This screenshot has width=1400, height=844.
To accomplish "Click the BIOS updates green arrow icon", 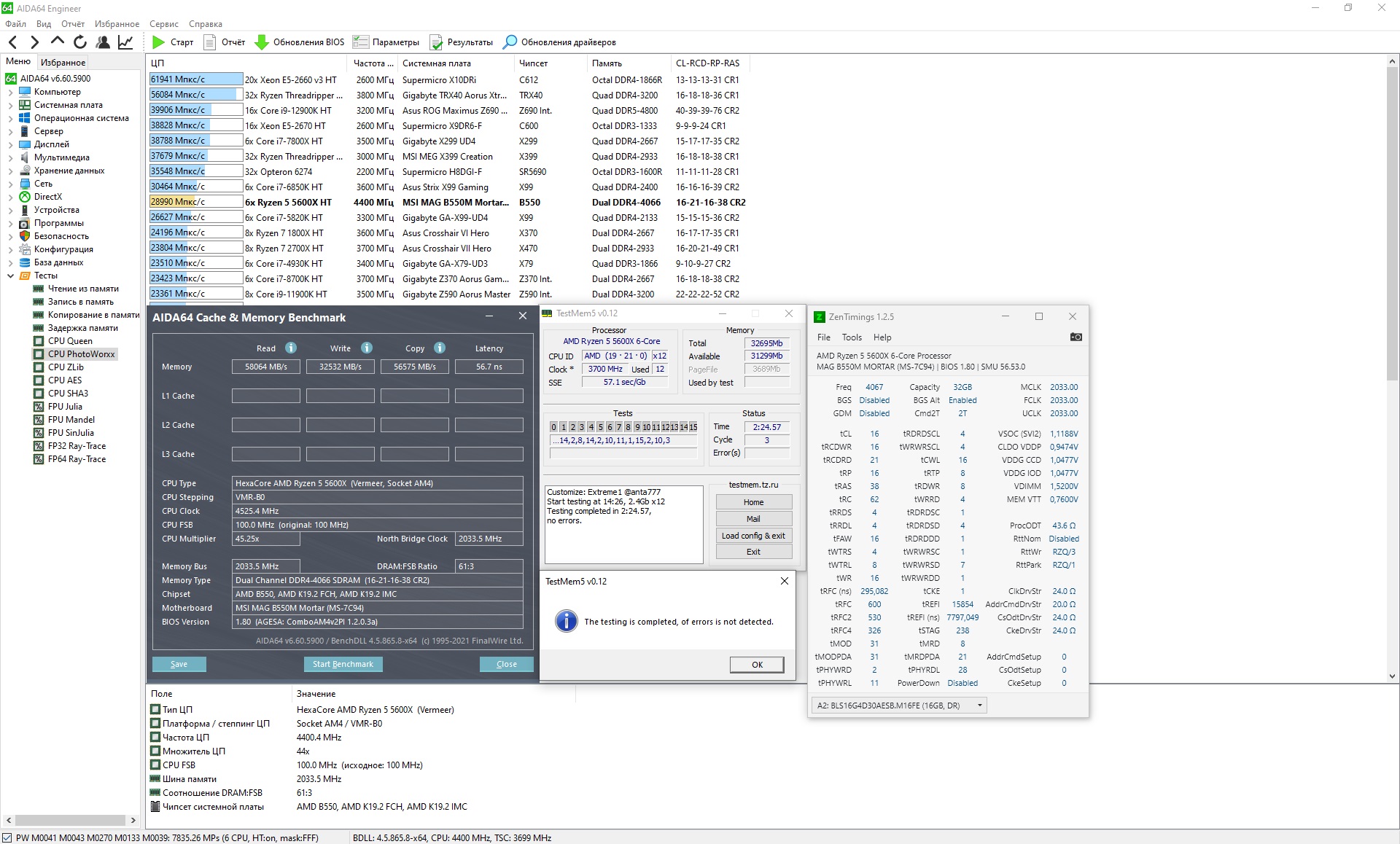I will 261,42.
